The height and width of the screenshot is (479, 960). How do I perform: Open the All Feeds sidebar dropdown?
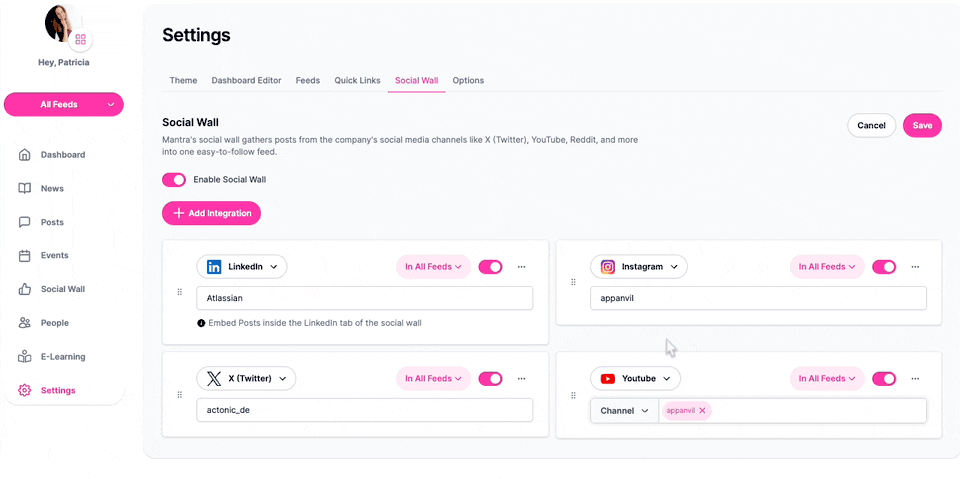[x=64, y=104]
